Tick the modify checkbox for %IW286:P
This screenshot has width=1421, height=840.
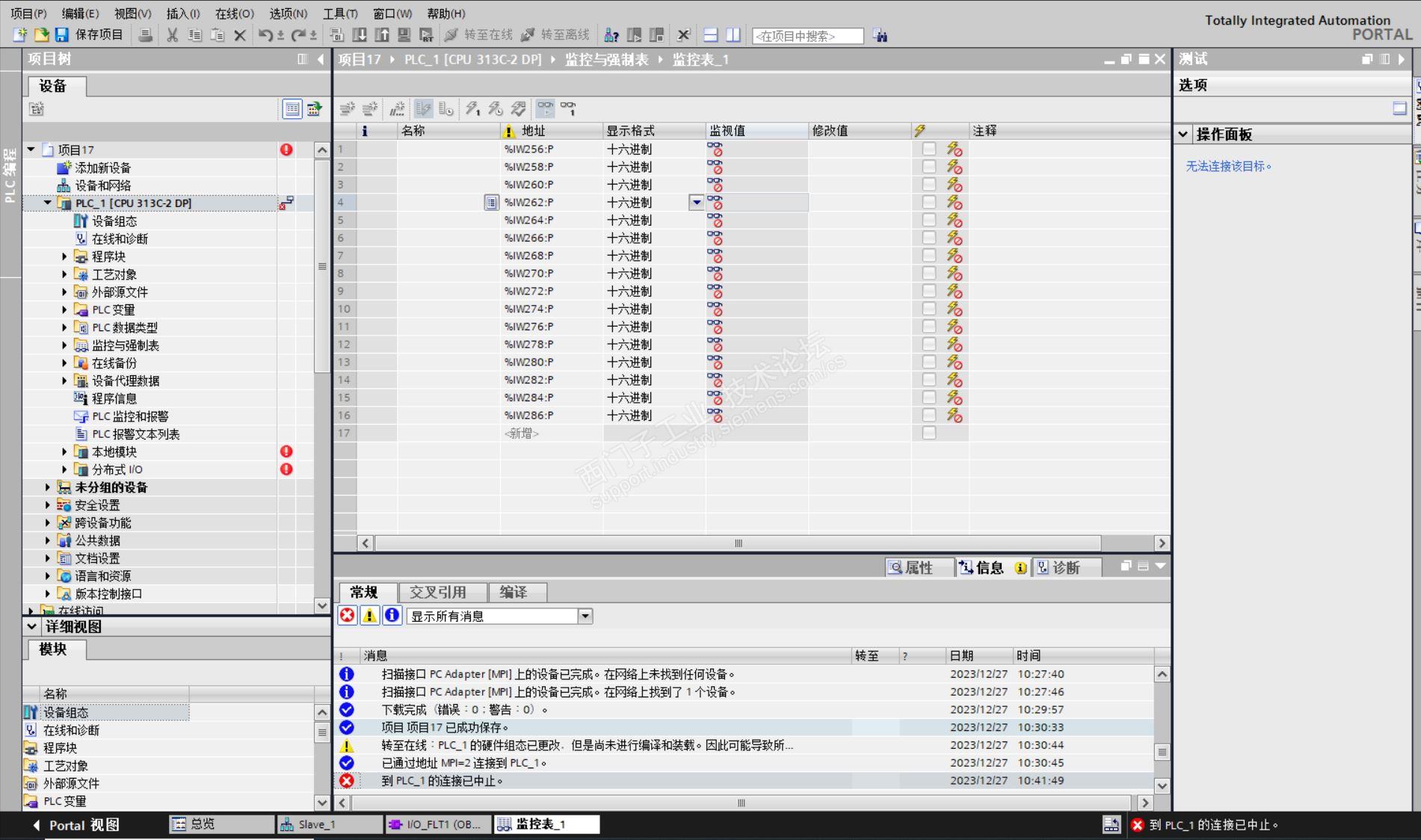pos(929,415)
